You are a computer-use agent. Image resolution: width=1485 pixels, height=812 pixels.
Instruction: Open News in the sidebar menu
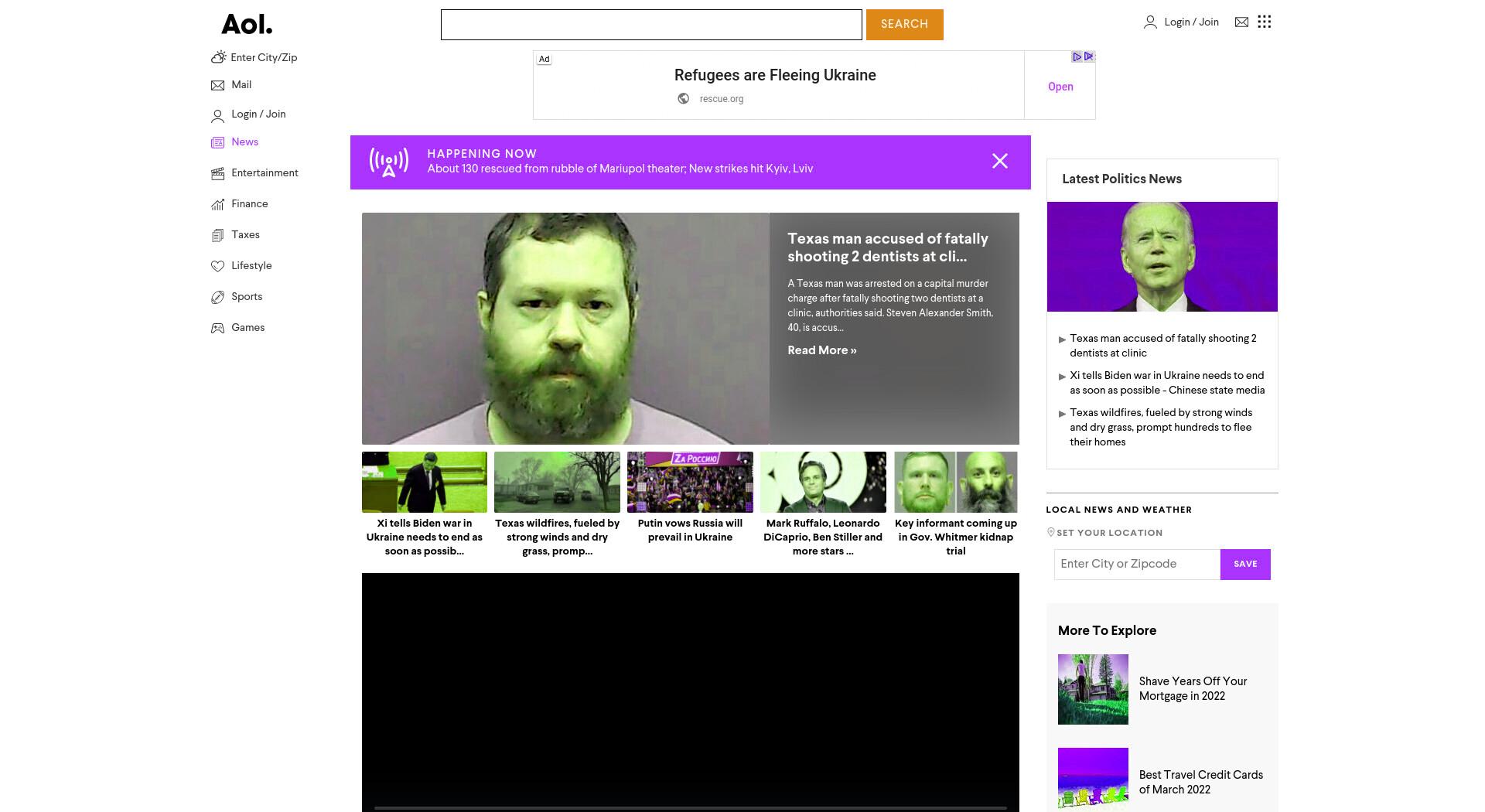tap(244, 142)
